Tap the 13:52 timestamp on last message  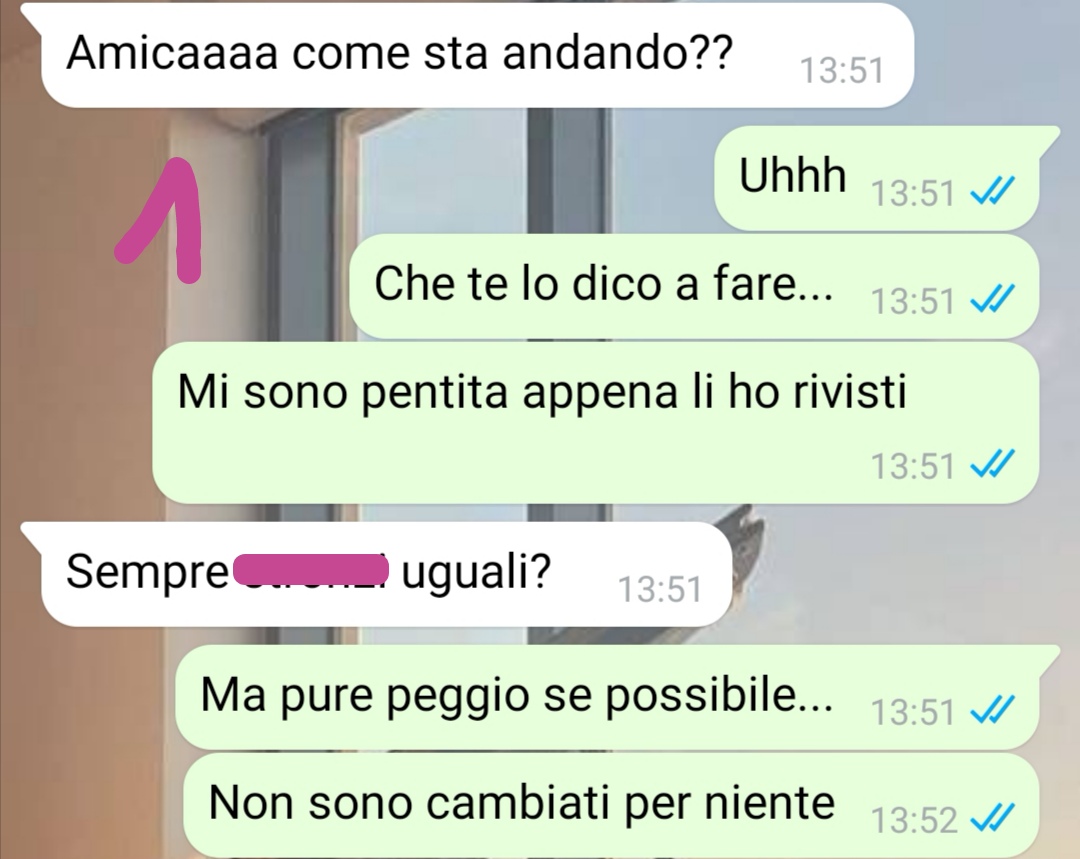coord(913,820)
